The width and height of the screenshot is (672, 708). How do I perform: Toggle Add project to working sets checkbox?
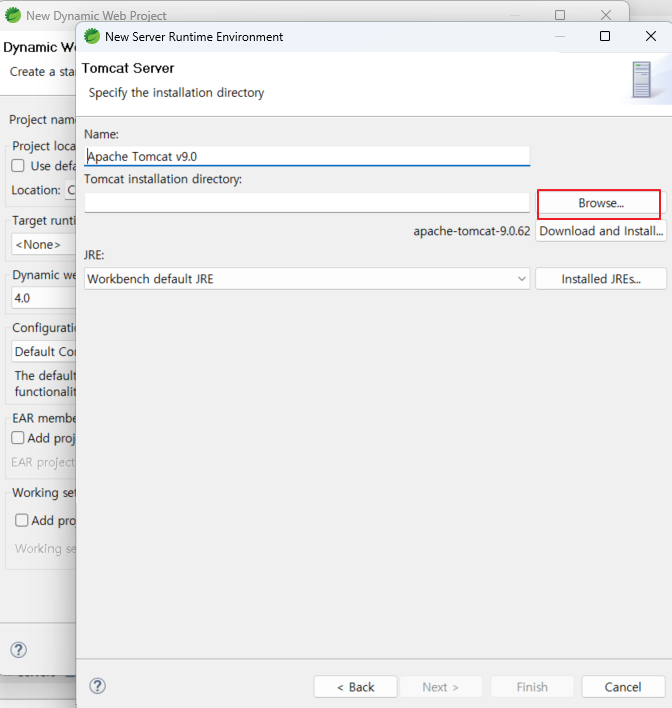coord(21,520)
